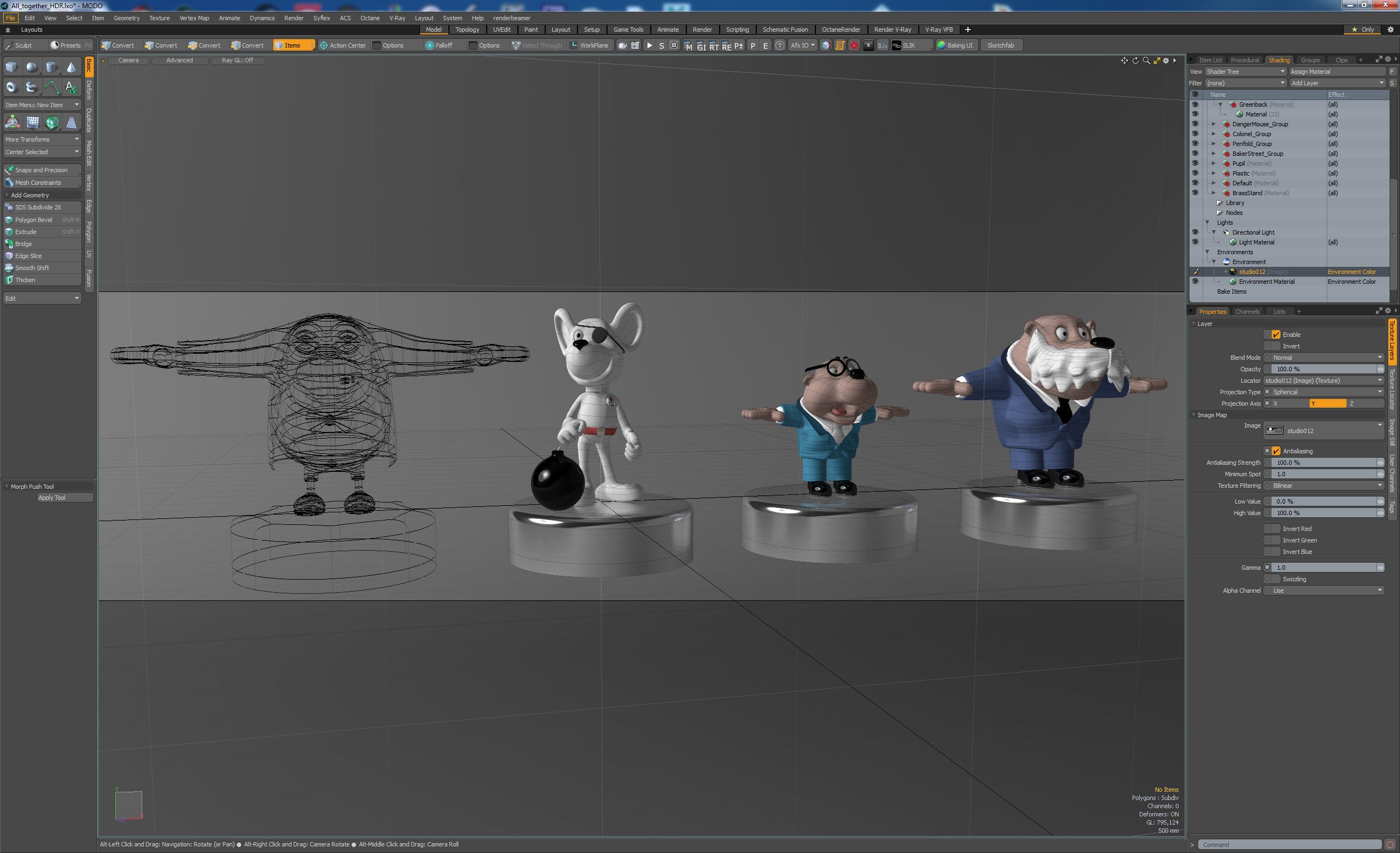Click the orange script scroll icon
Viewport: 1400px width, 853px height.
pos(840,45)
